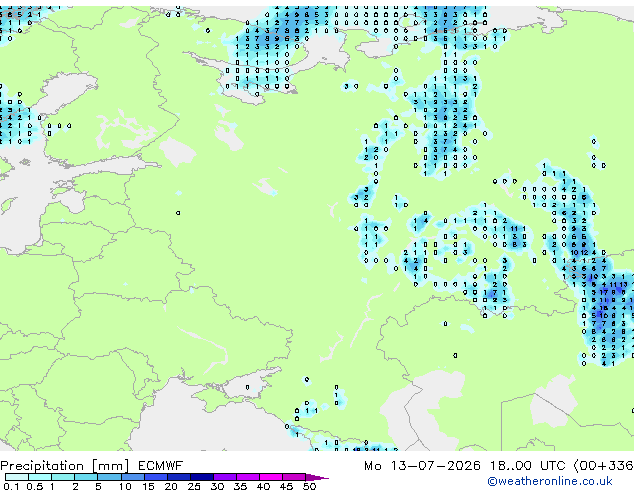Click the '10' legend scale value
The height and width of the screenshot is (490, 634).
pyautogui.click(x=125, y=486)
